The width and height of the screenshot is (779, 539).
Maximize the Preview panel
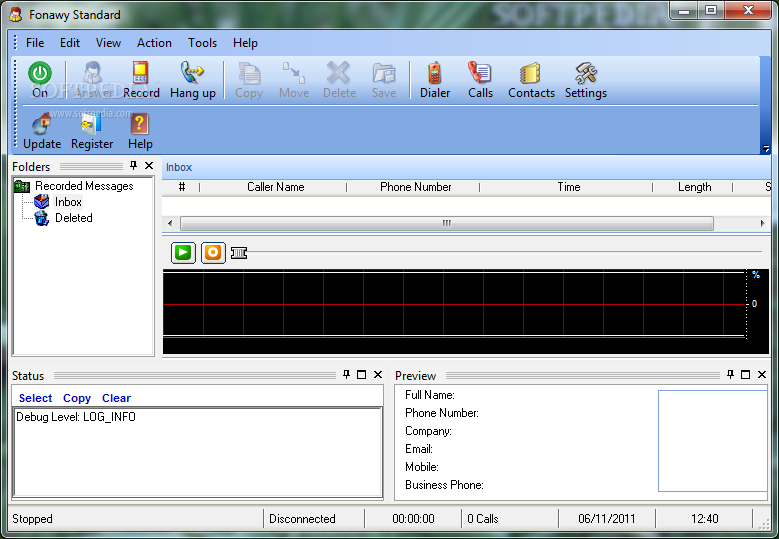tap(746, 375)
